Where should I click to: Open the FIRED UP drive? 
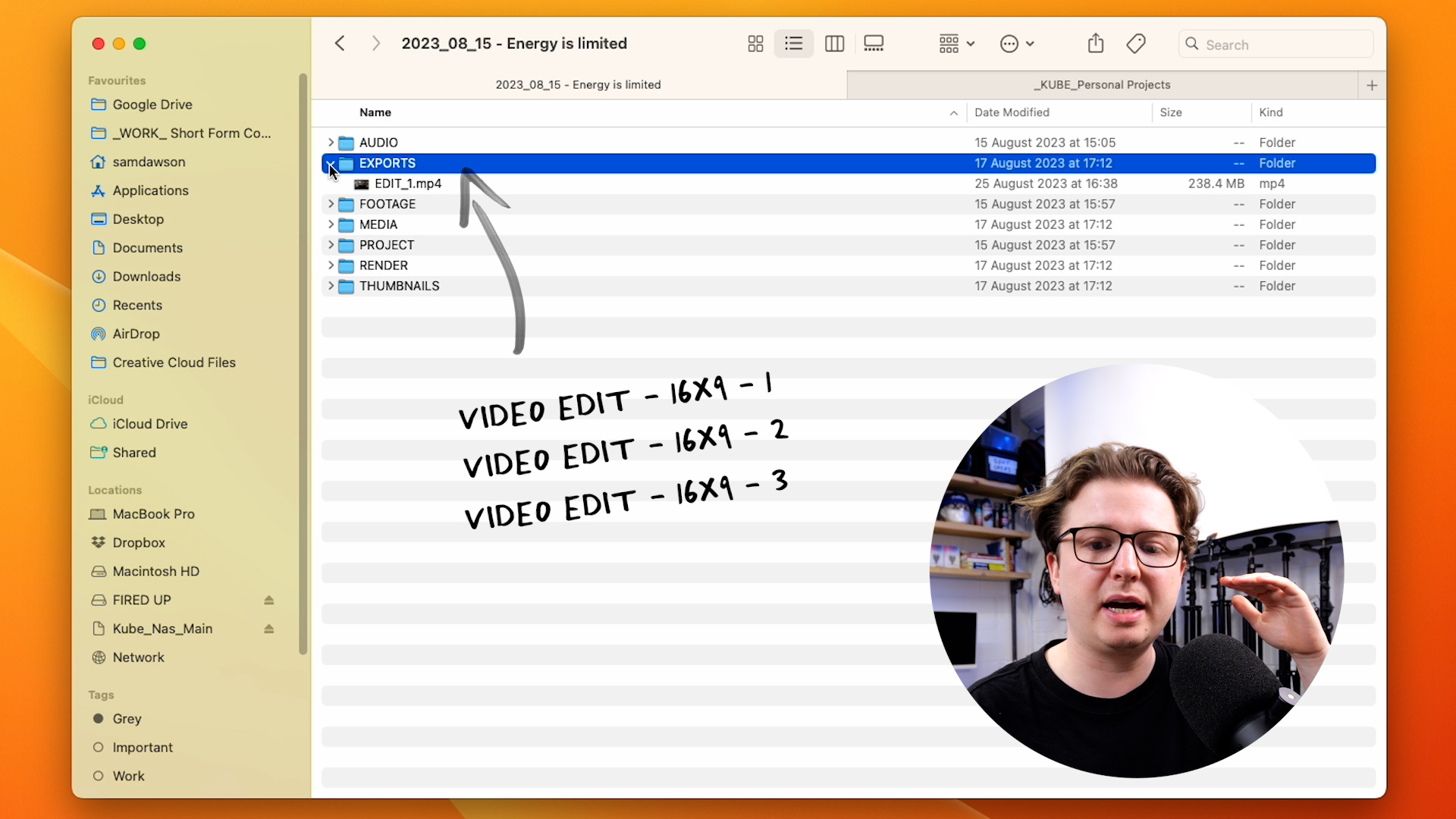(142, 601)
